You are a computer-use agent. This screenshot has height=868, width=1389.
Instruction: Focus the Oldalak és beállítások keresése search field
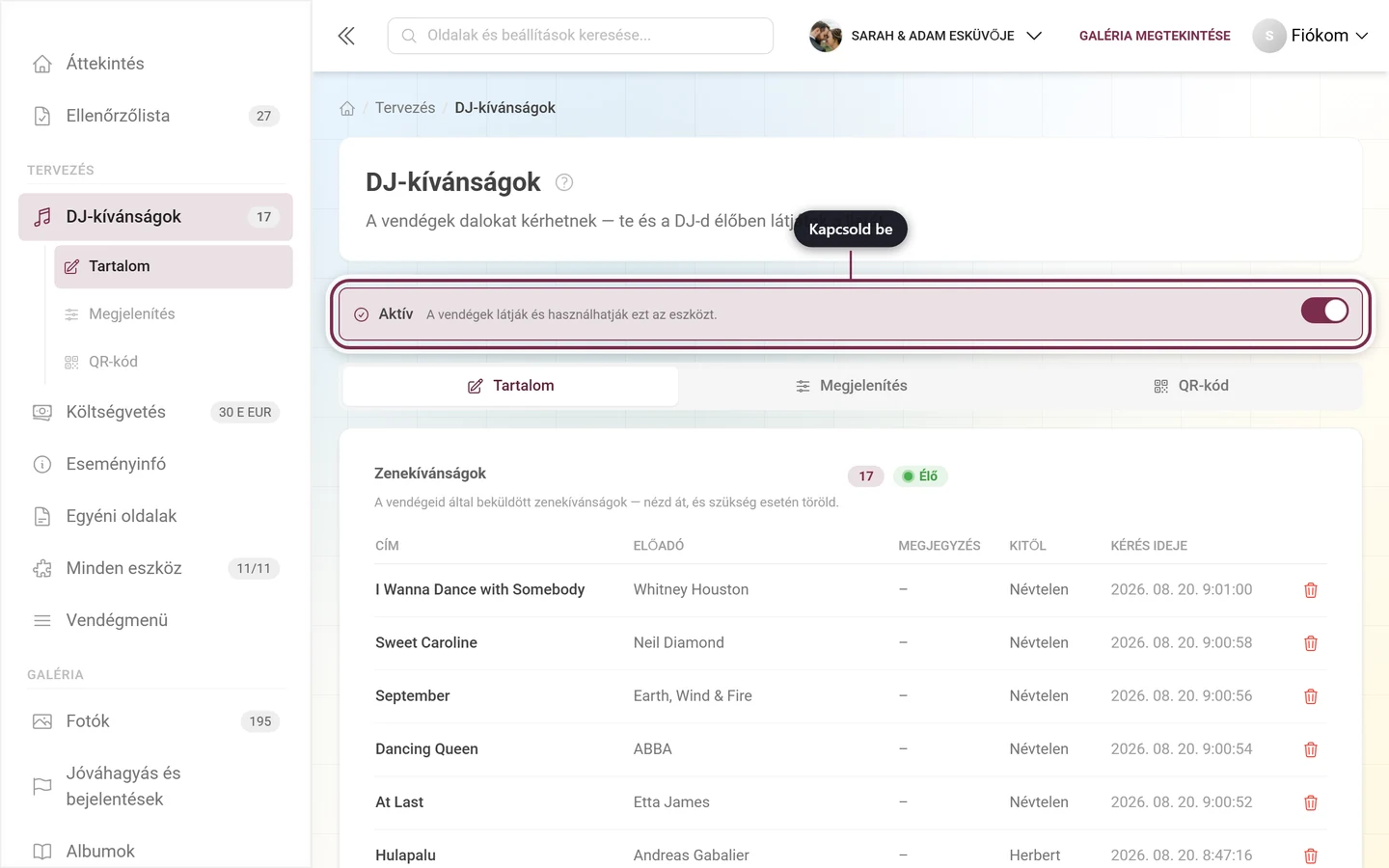pyautogui.click(x=581, y=36)
